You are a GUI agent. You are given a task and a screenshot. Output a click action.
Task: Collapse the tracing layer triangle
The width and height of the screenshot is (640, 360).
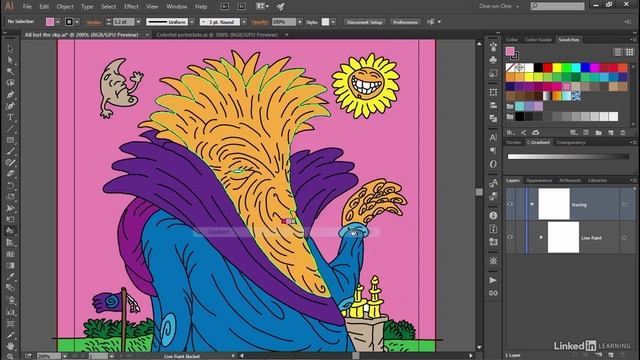pyautogui.click(x=532, y=204)
